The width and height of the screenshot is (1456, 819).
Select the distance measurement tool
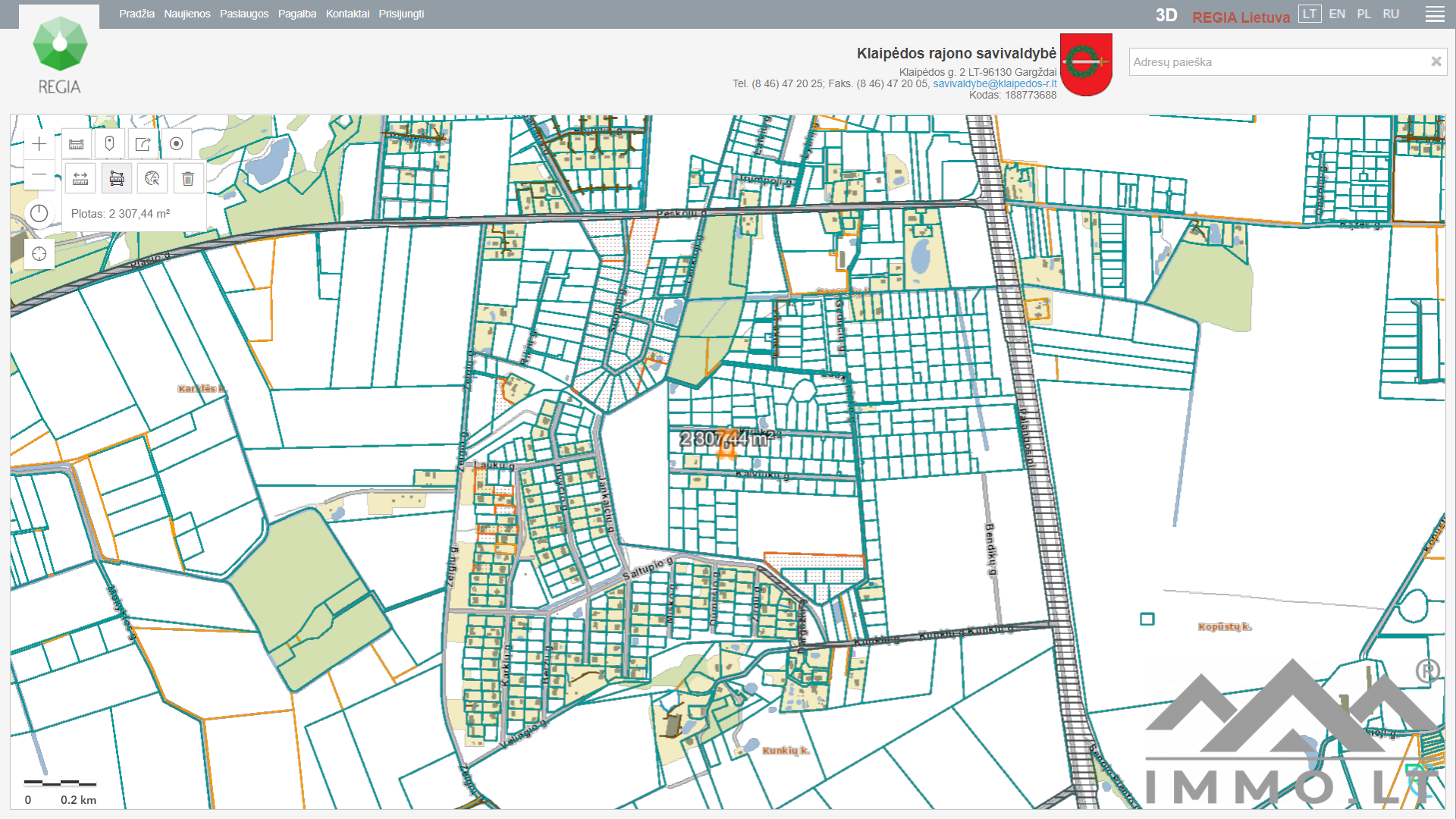(x=80, y=178)
